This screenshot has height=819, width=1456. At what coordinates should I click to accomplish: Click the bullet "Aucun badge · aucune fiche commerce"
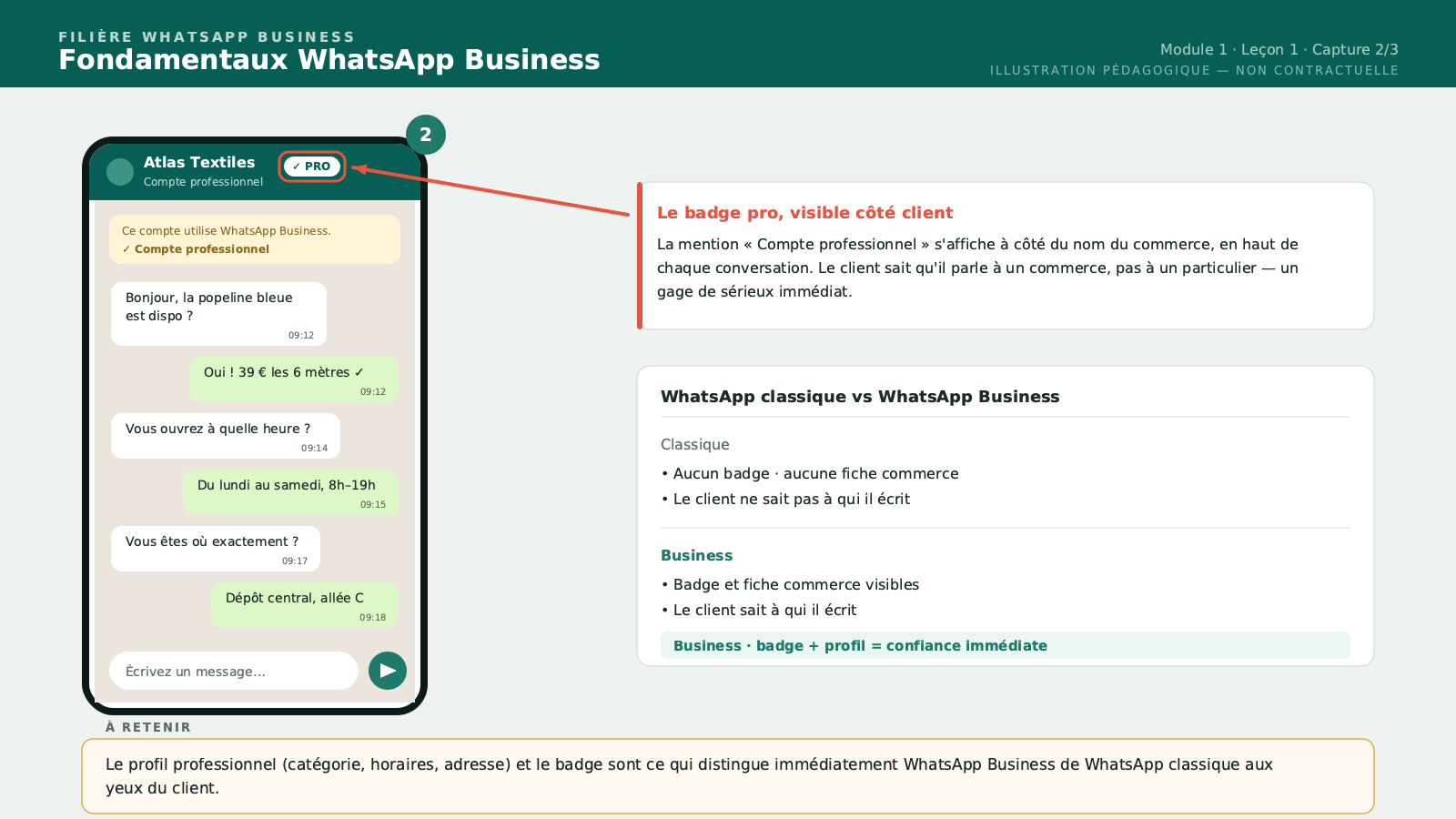coord(810,473)
